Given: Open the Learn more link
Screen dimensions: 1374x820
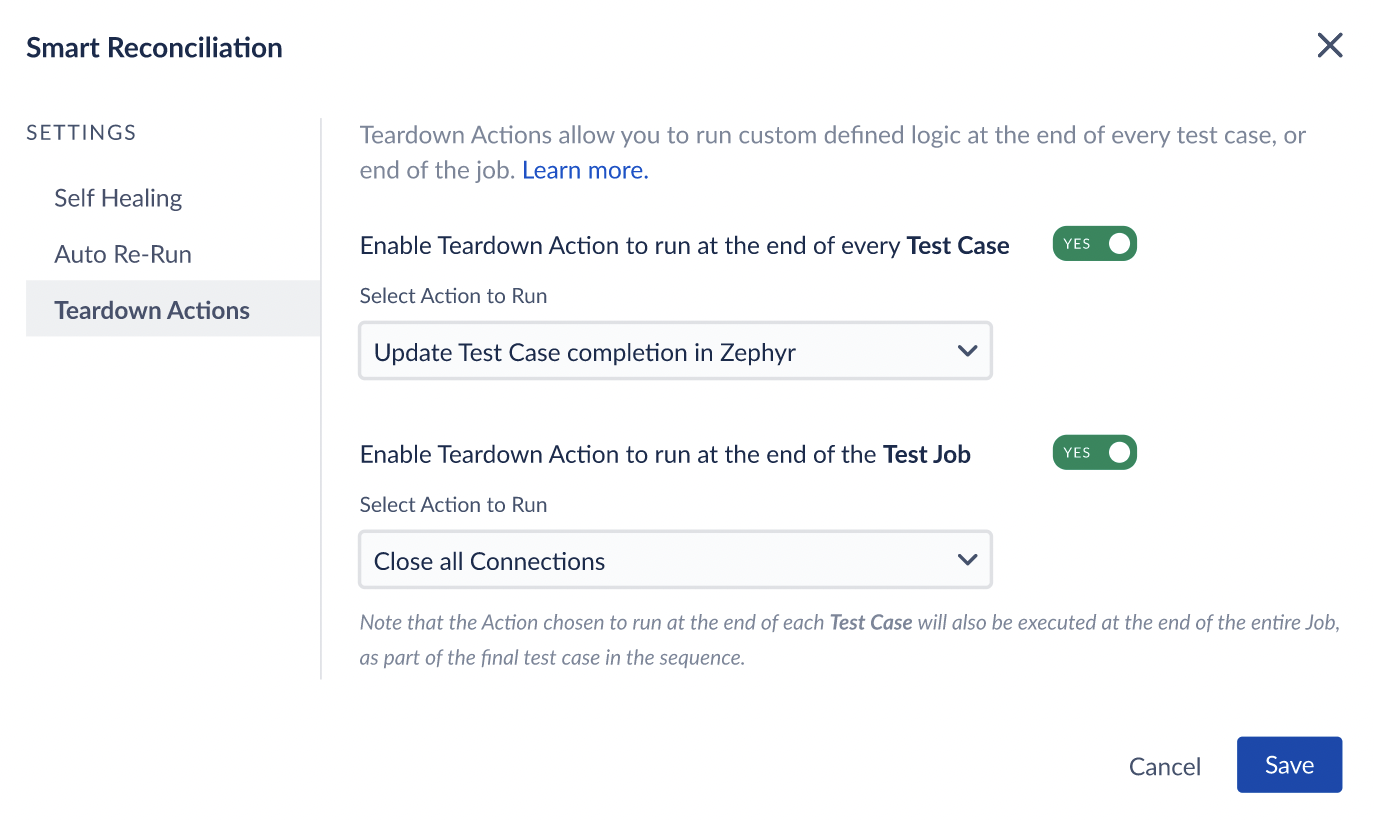Looking at the screenshot, I should pos(585,170).
